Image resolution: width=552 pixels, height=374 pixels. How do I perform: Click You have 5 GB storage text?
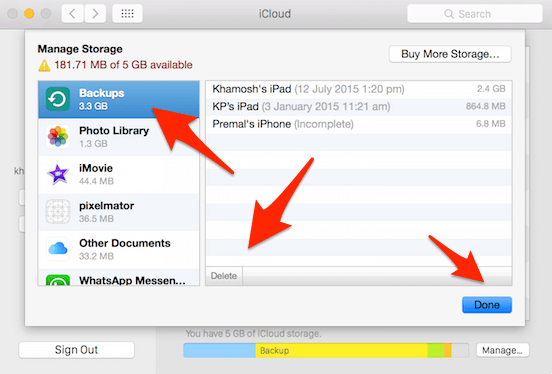253,334
